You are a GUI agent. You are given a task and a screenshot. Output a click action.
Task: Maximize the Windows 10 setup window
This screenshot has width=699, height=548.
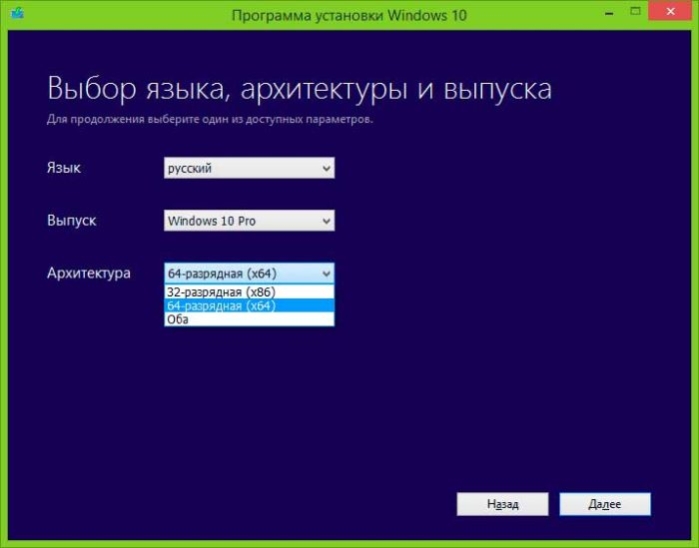coord(635,12)
